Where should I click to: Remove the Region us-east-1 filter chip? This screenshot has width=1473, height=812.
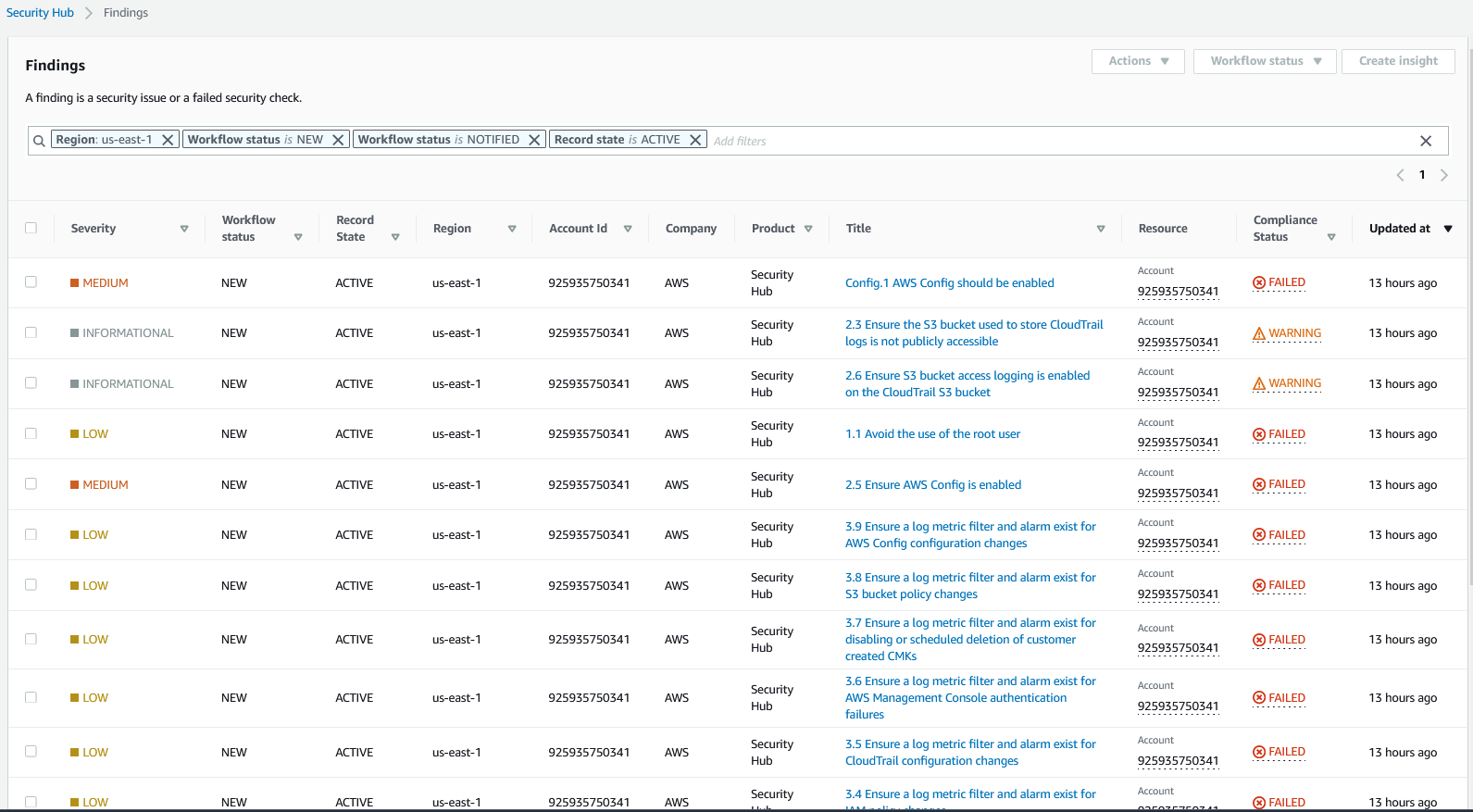pyautogui.click(x=168, y=140)
